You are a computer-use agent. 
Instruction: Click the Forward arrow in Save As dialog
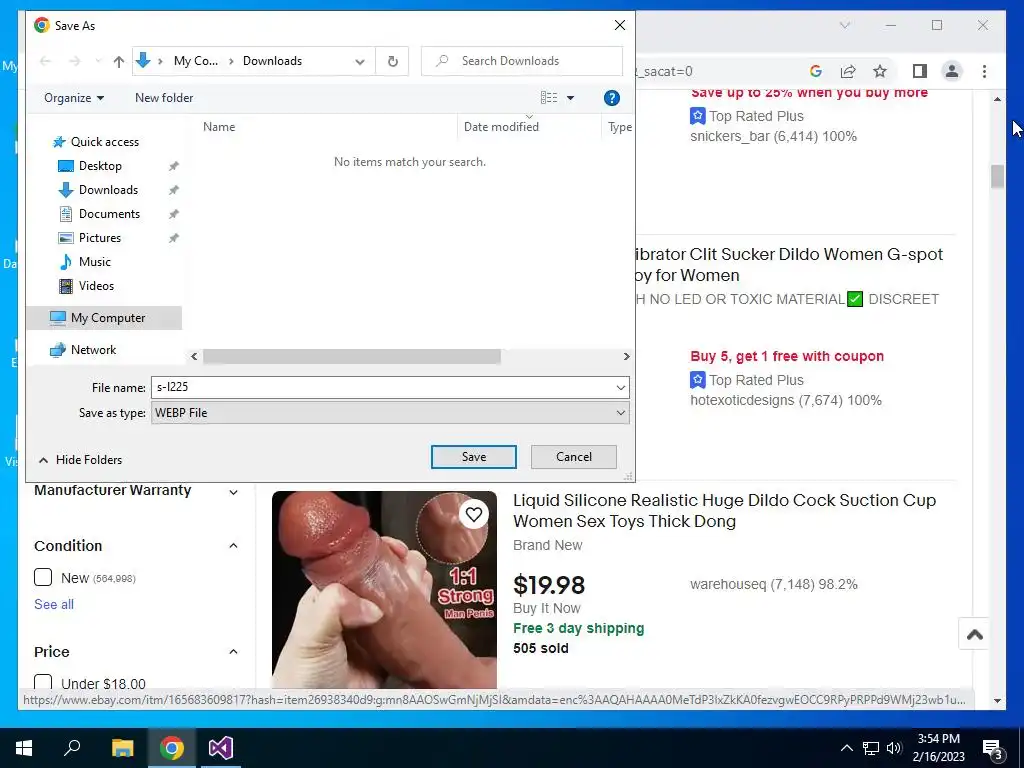coord(75,61)
